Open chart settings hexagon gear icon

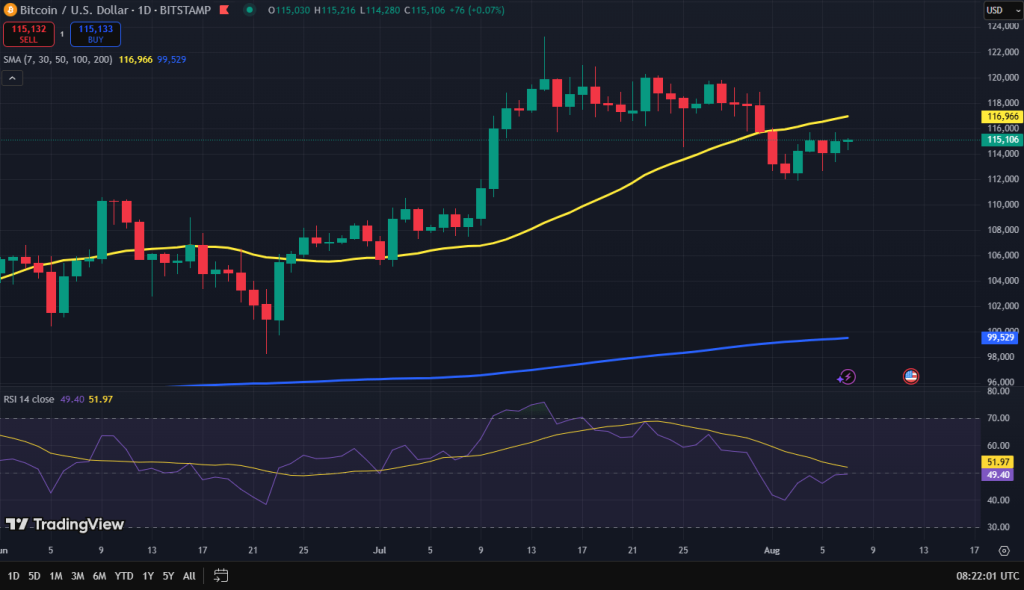(x=1003, y=550)
